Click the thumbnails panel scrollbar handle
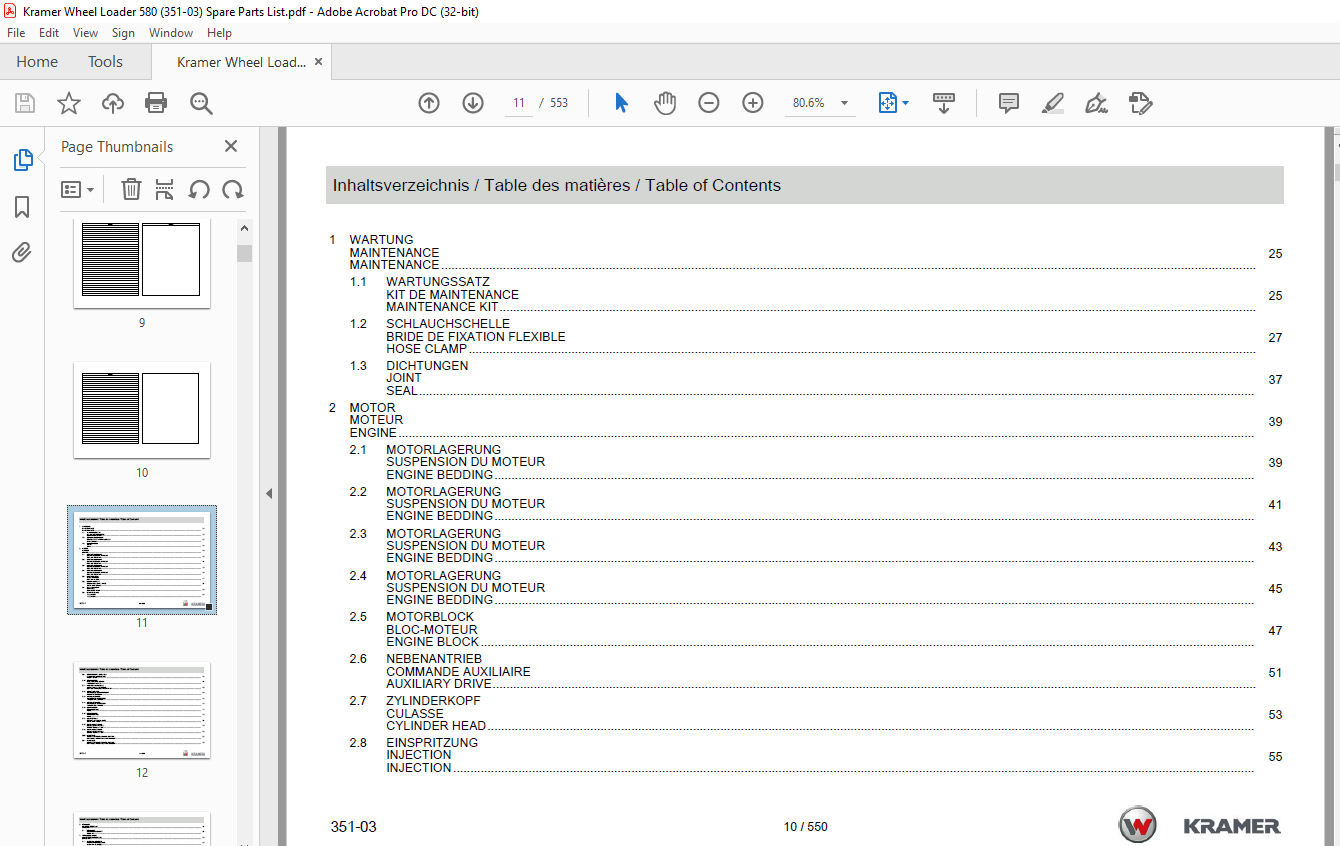Image resolution: width=1340 pixels, height=846 pixels. pos(245,253)
